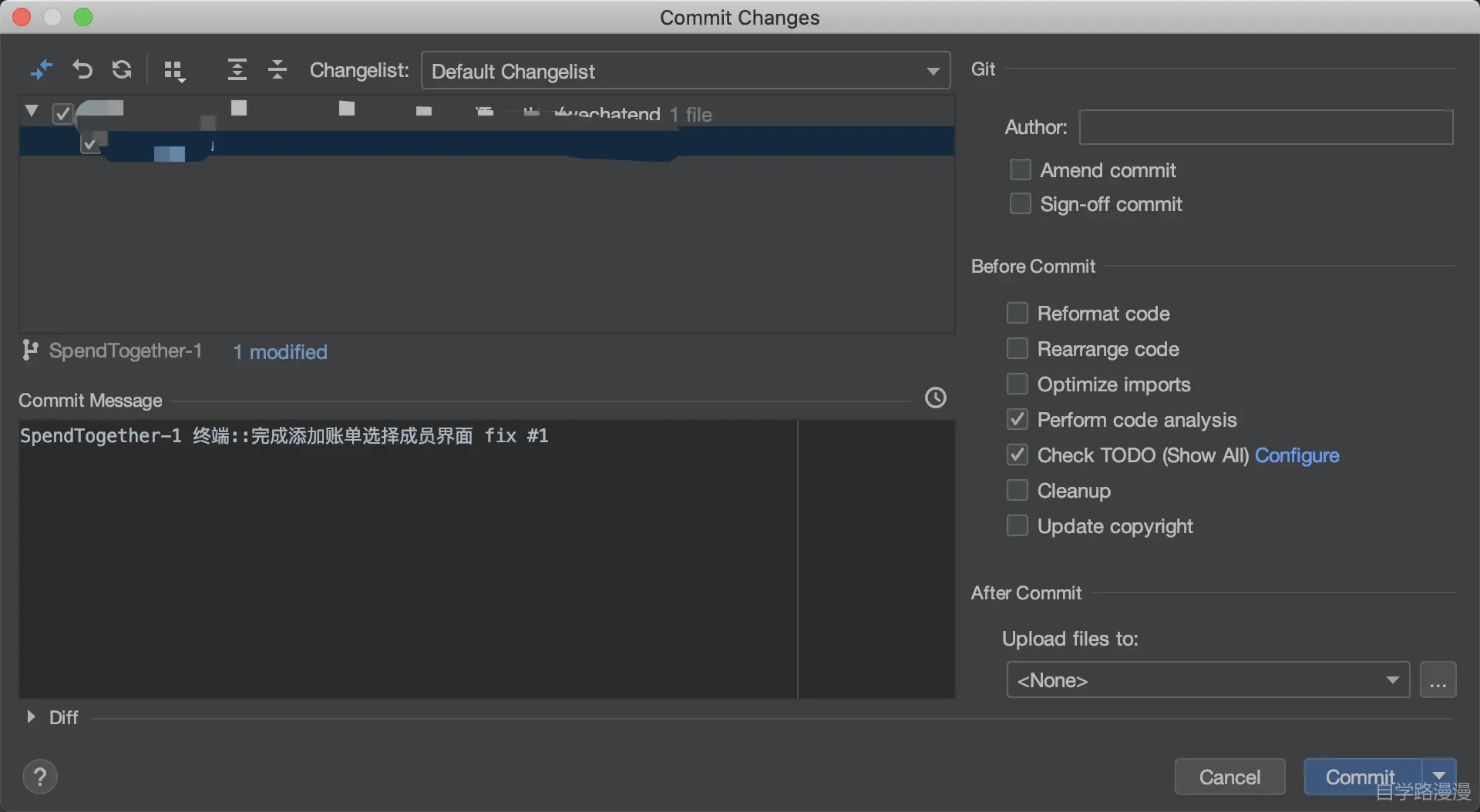Disable Perform code analysis checkbox
This screenshot has height=812, width=1480.
click(1017, 419)
